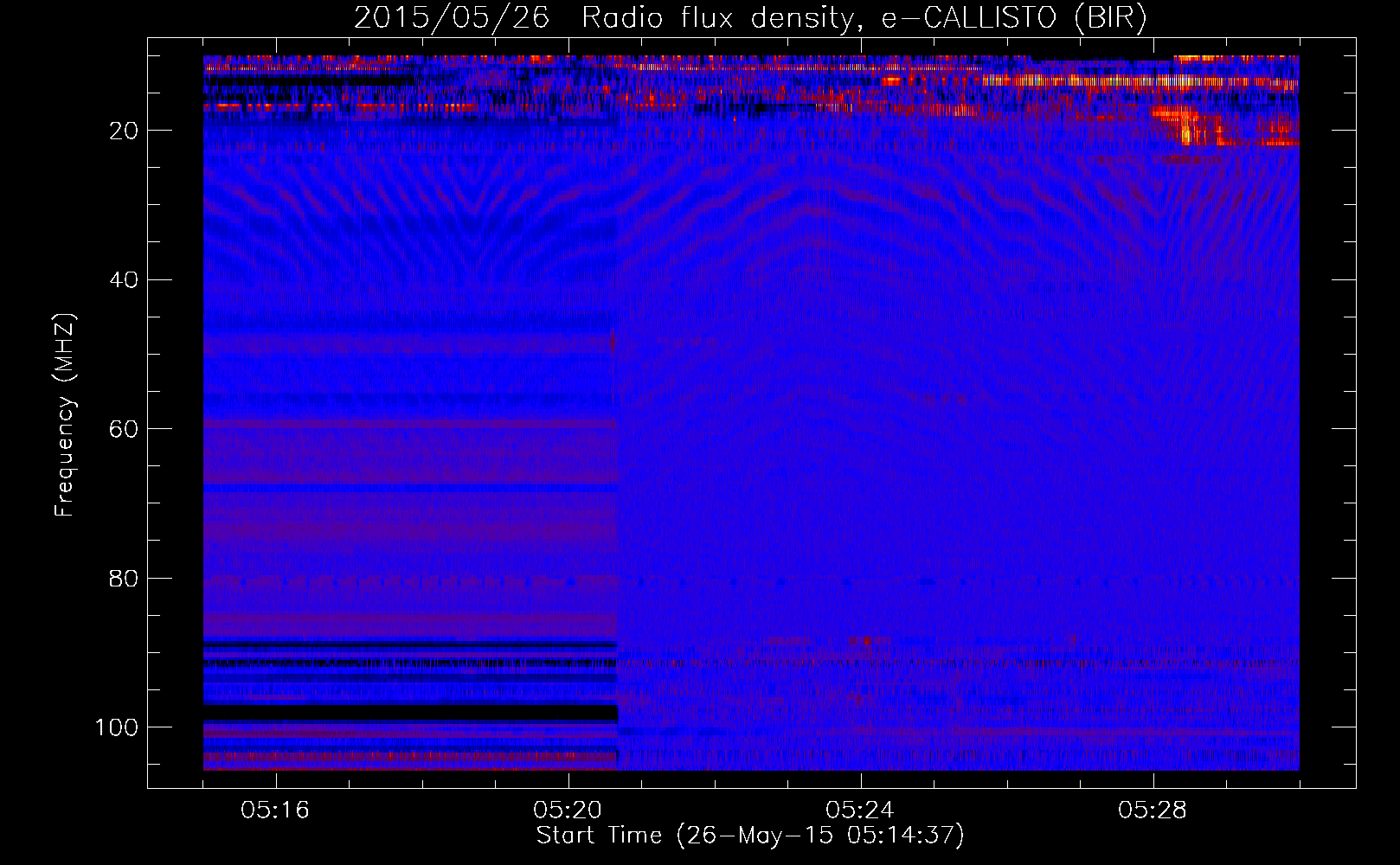1400x865 pixels.
Task: Click the 20 frequency tick label
Action: (x=125, y=131)
